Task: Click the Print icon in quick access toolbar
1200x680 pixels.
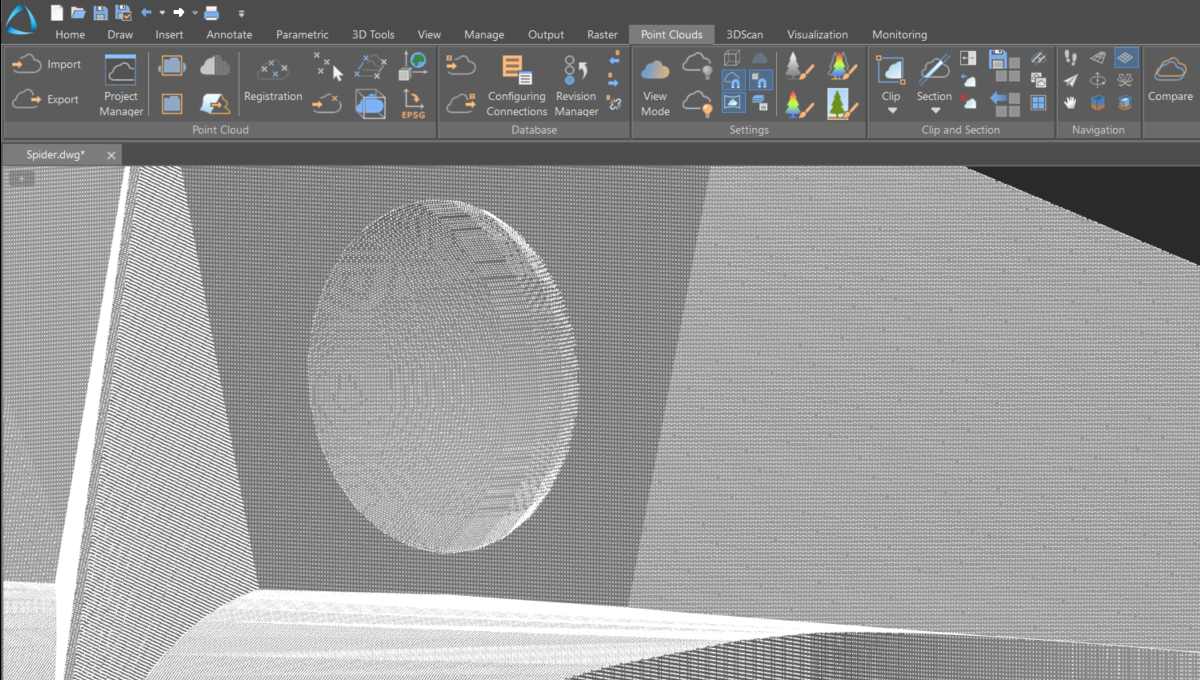Action: pyautogui.click(x=211, y=13)
